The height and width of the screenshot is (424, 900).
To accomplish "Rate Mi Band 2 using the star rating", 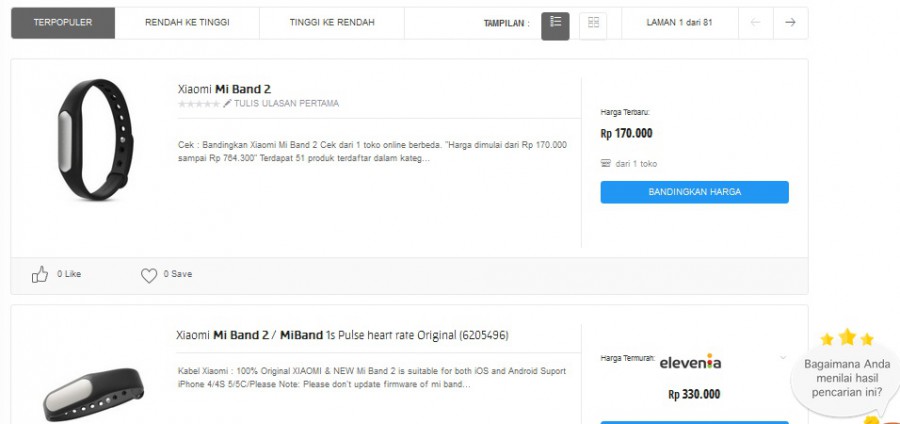I will coord(199,104).
